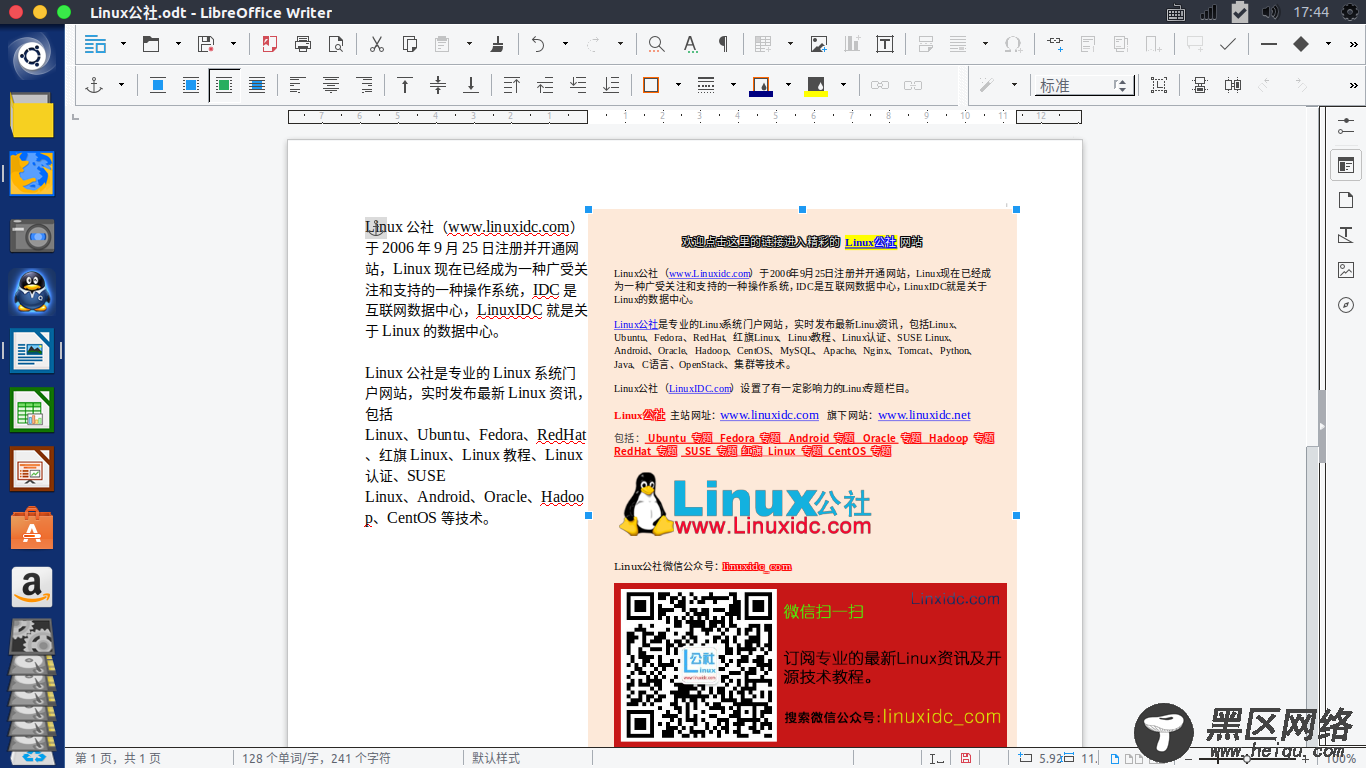
Task: Open the New document dropdown arrow
Action: pyautogui.click(x=123, y=44)
